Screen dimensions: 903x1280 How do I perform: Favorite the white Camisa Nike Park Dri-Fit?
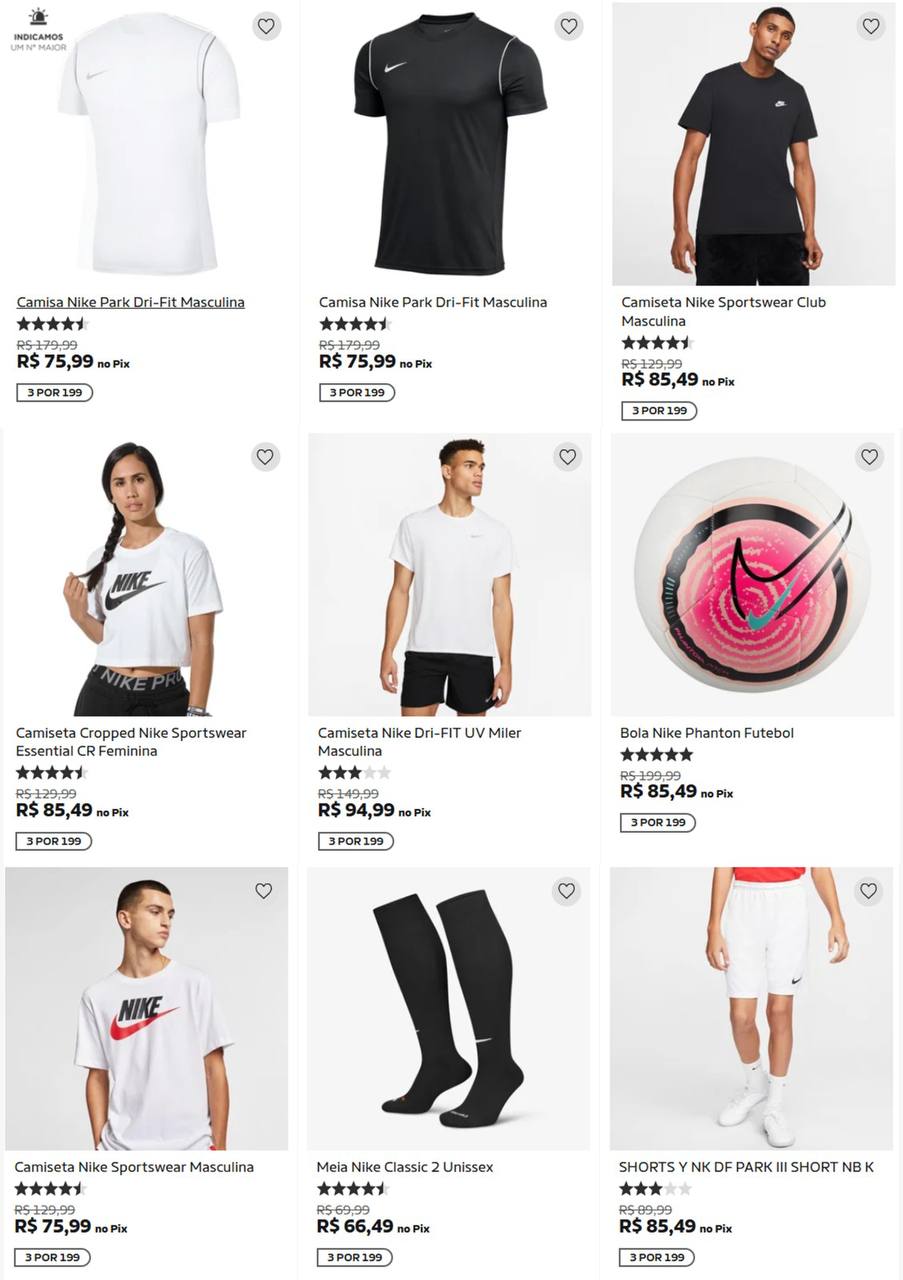266,27
